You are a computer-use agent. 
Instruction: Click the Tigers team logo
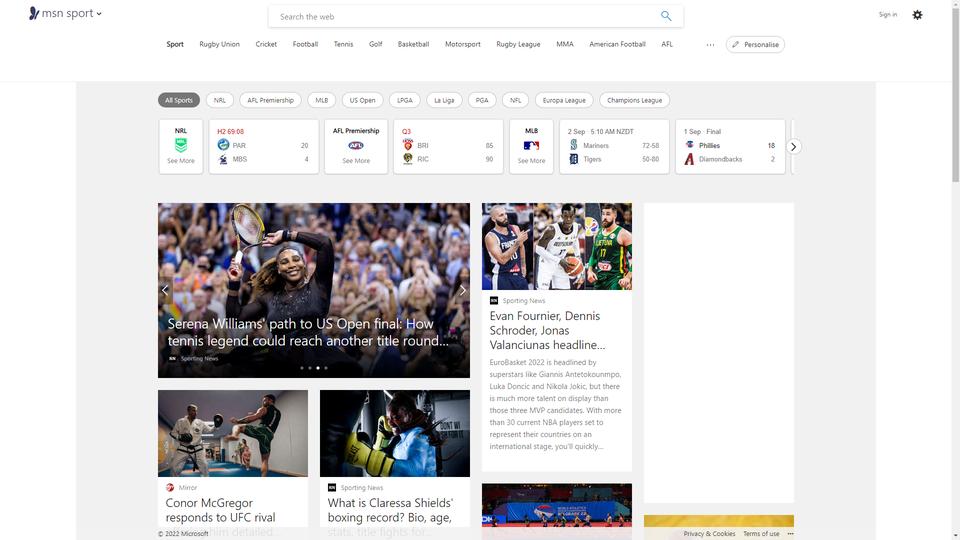pos(574,159)
